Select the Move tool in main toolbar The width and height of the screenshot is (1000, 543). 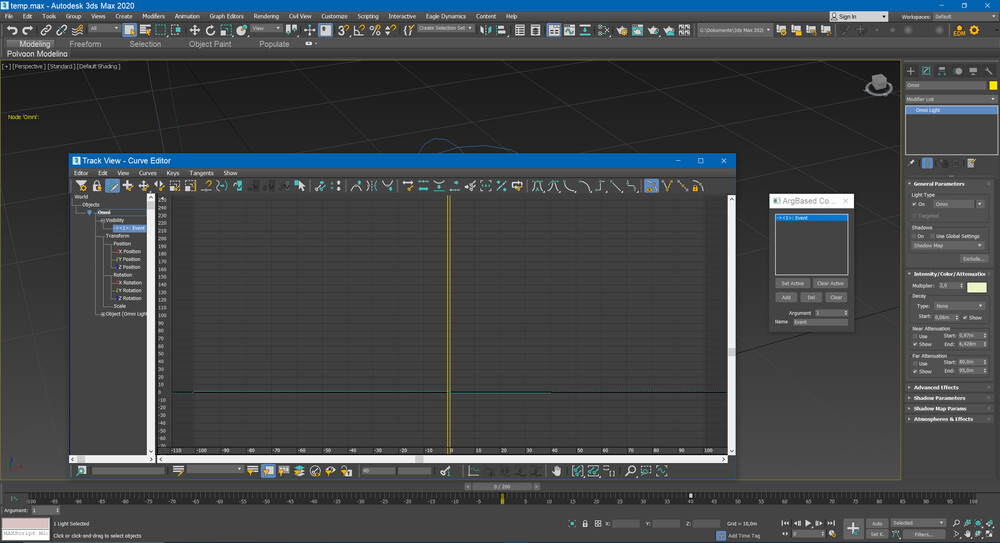pyautogui.click(x=195, y=30)
